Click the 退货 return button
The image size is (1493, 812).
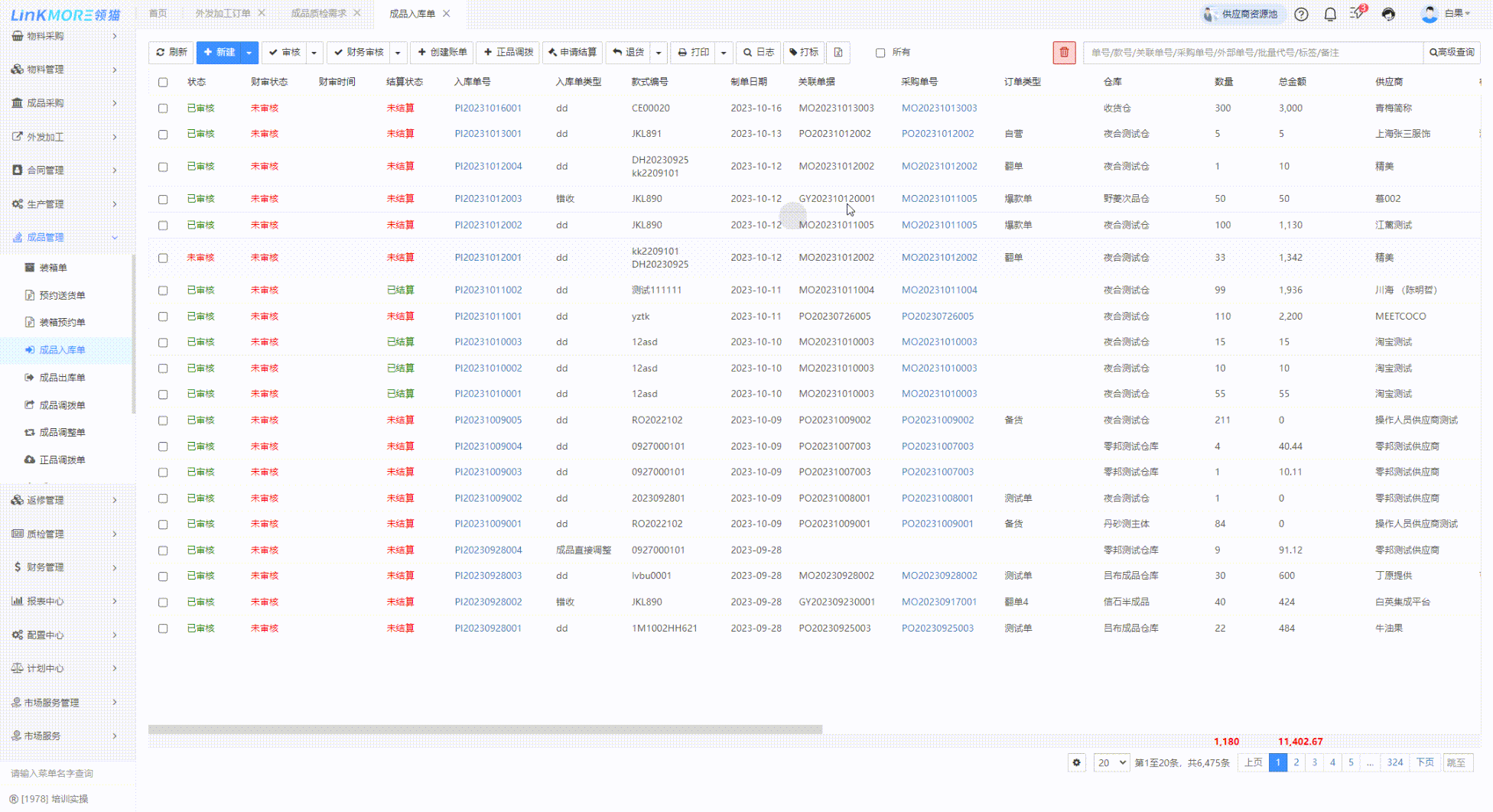point(628,52)
